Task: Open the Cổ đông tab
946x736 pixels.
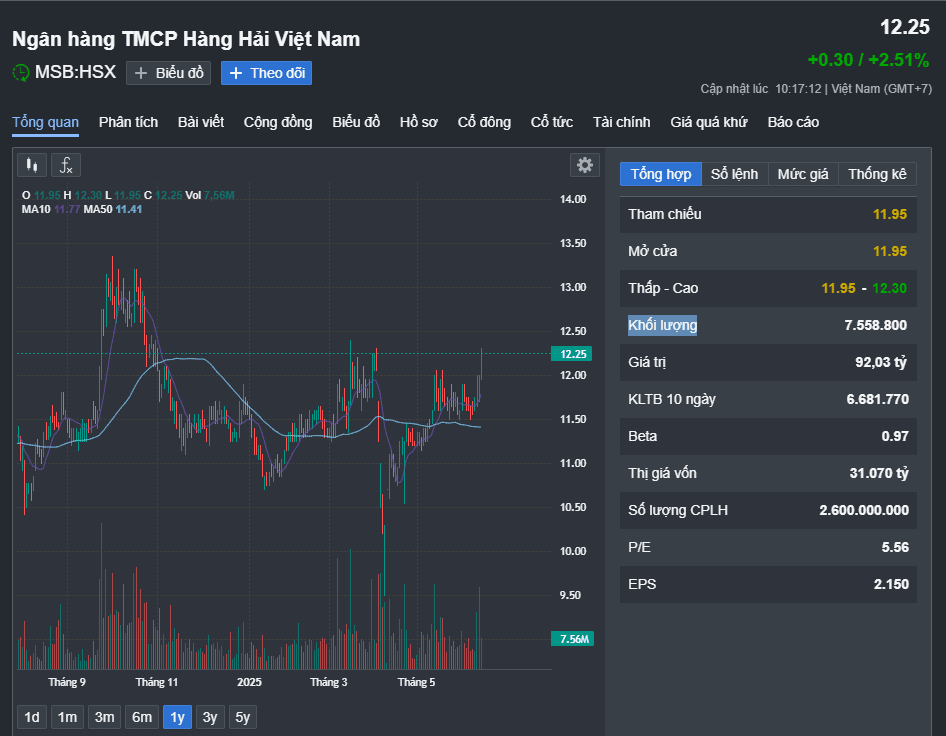Action: [x=484, y=122]
